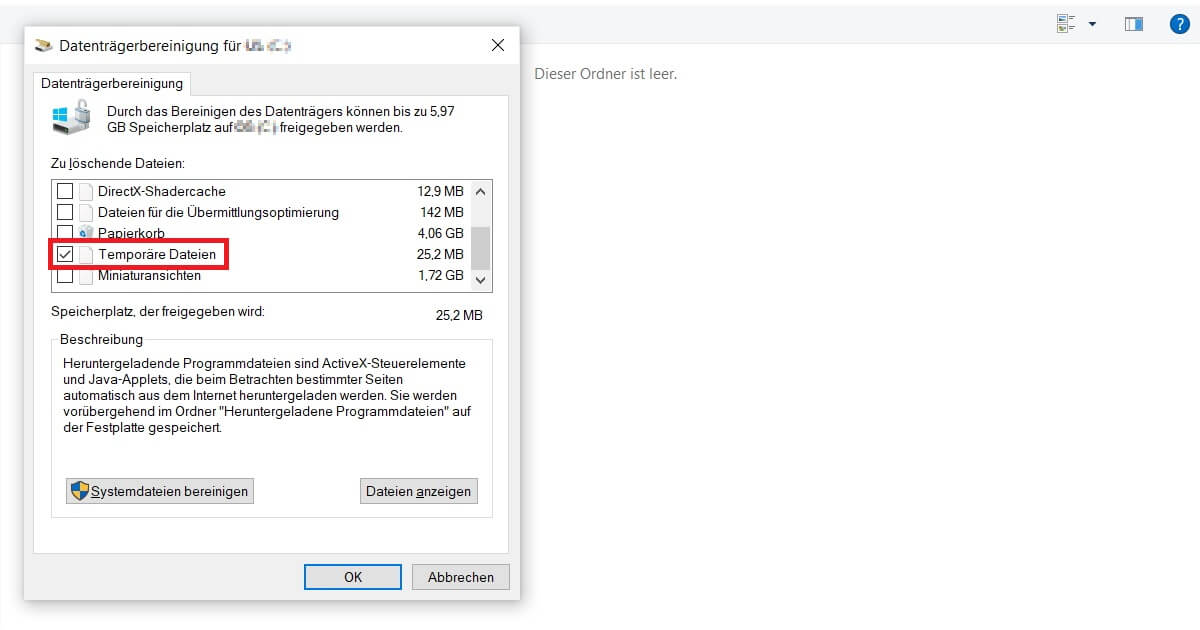
Task: Click the Papierkorb recycle bin icon
Action: coord(86,234)
